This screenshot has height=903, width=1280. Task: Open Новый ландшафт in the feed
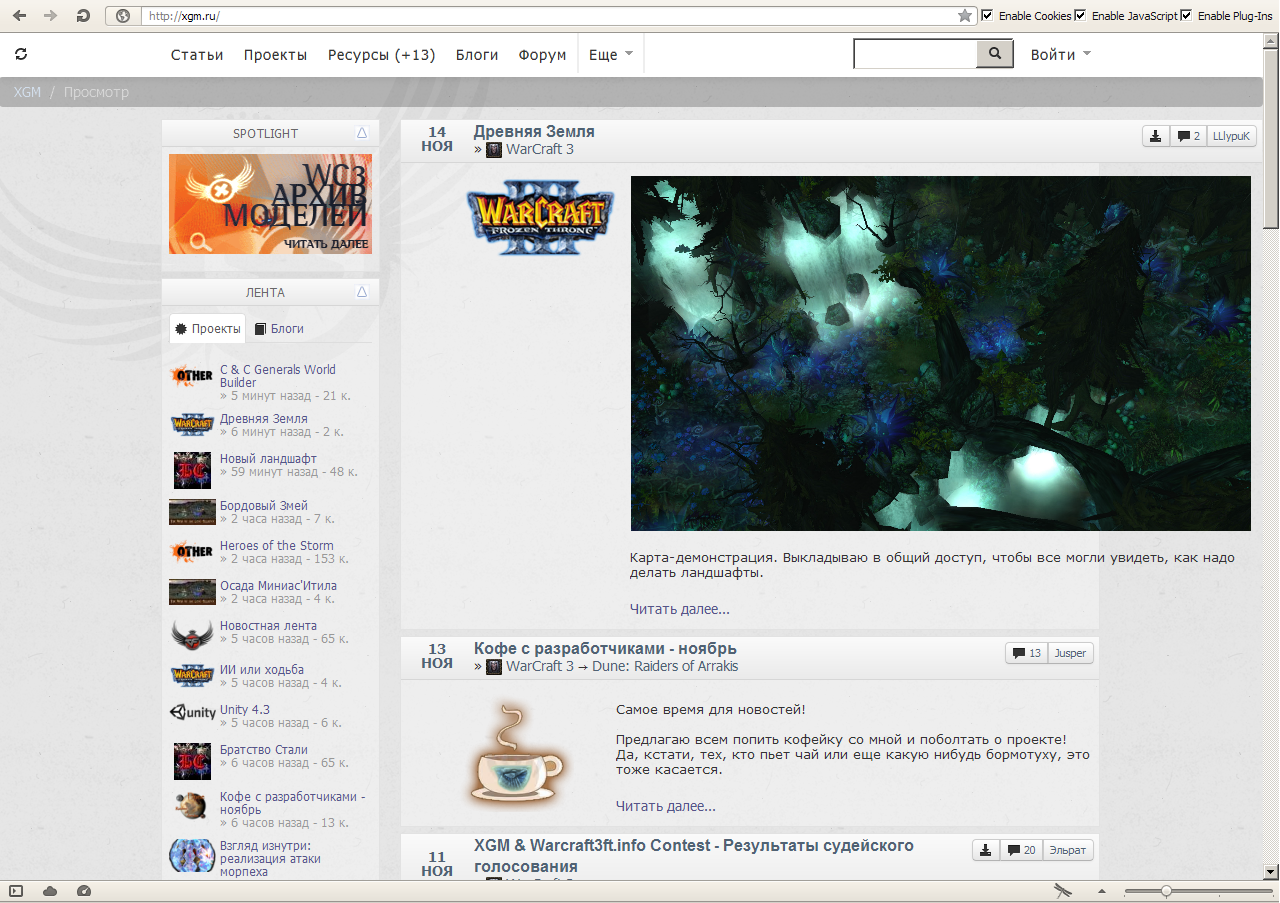pos(268,459)
